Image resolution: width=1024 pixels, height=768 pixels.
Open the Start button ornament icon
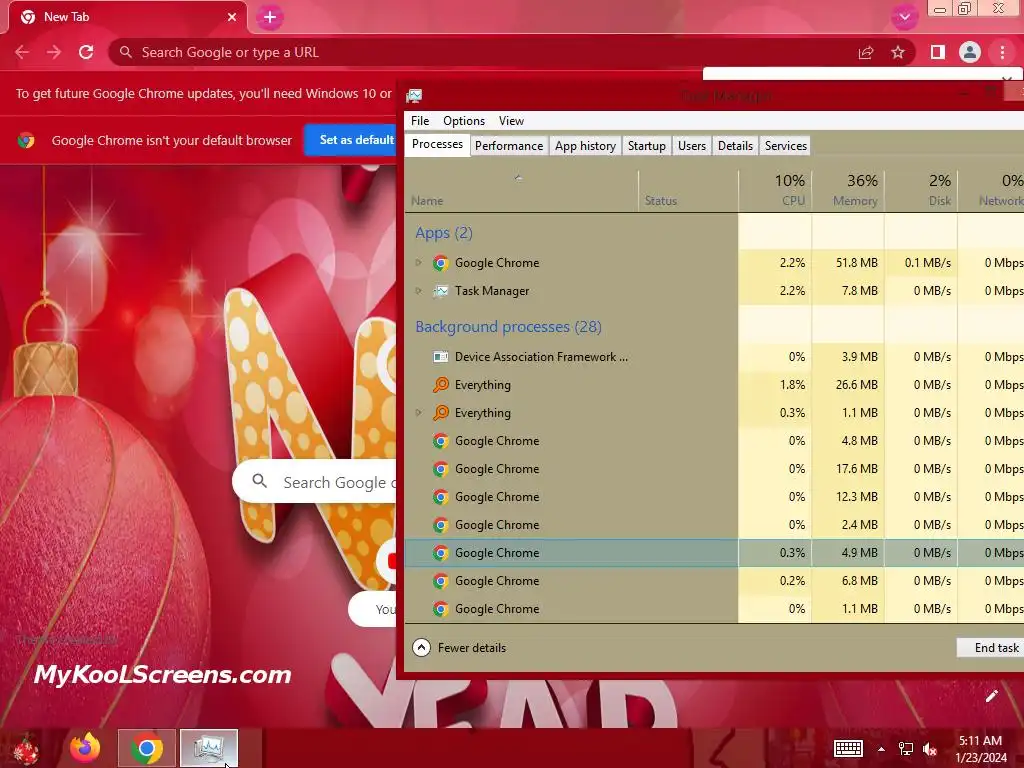tap(26, 748)
